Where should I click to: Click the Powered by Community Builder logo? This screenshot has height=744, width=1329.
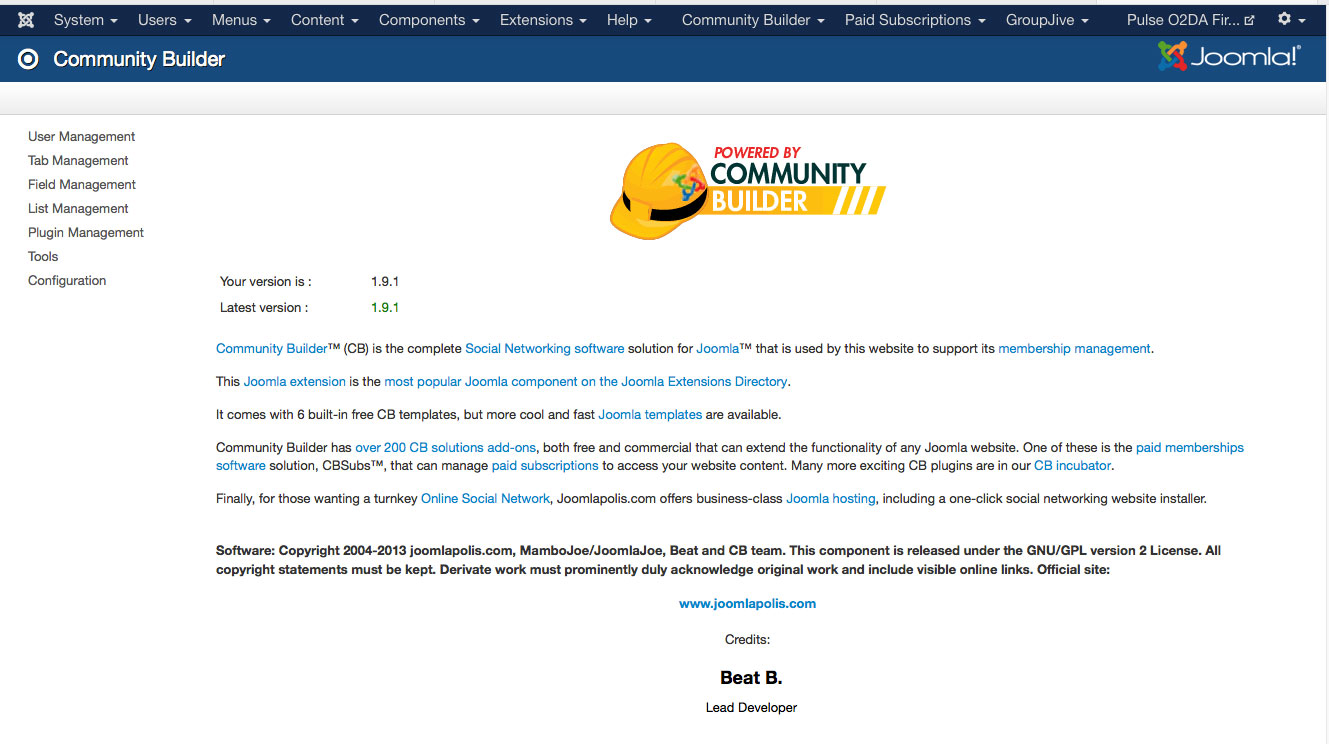pyautogui.click(x=748, y=190)
